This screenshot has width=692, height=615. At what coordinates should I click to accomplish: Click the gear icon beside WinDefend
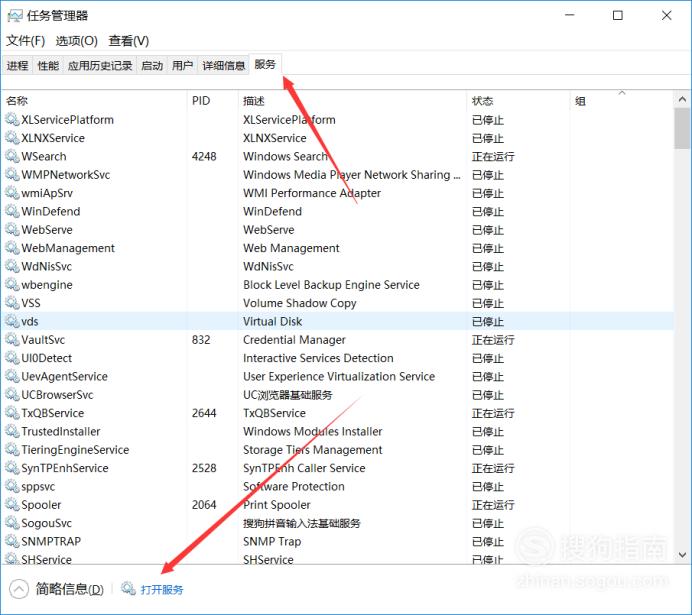click(x=12, y=211)
